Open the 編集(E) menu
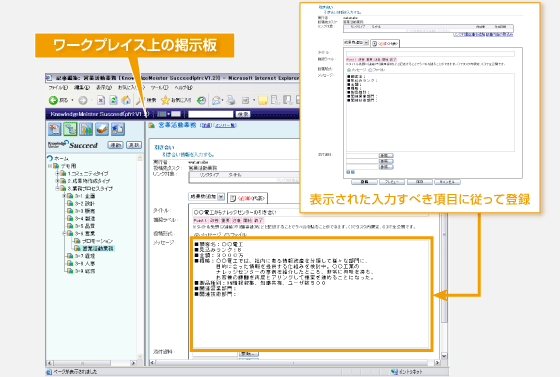 coord(82,87)
